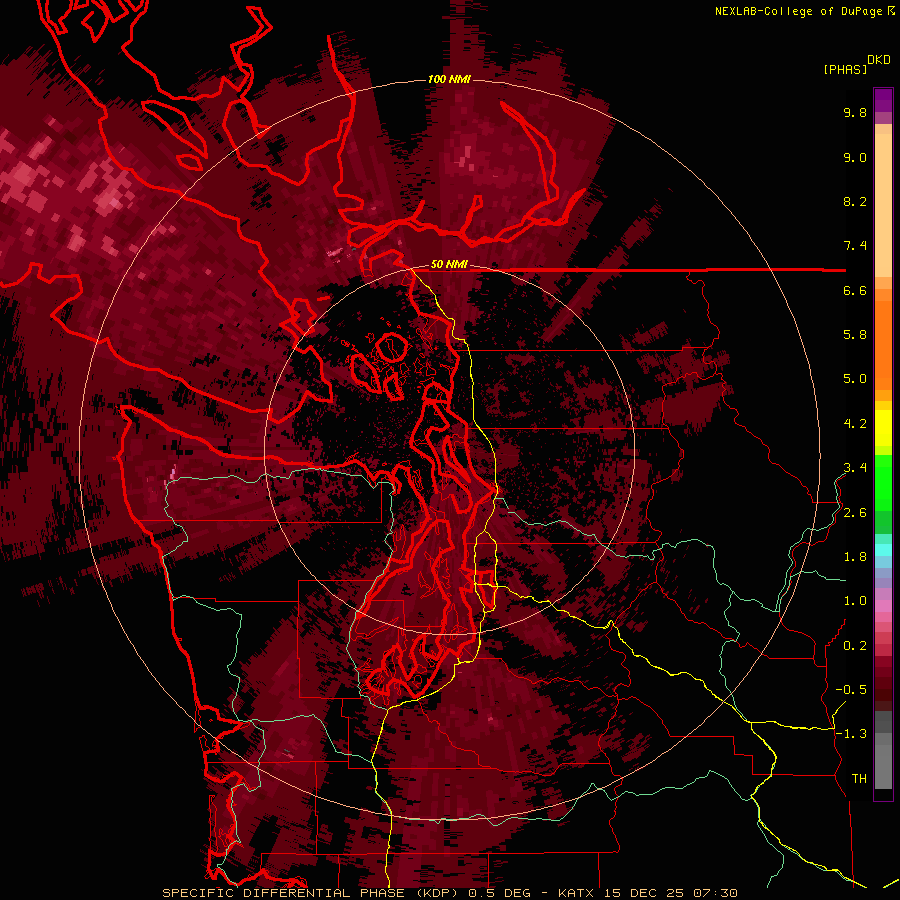
Task: Click the orange segment of the color bar
Action: [x=883, y=344]
